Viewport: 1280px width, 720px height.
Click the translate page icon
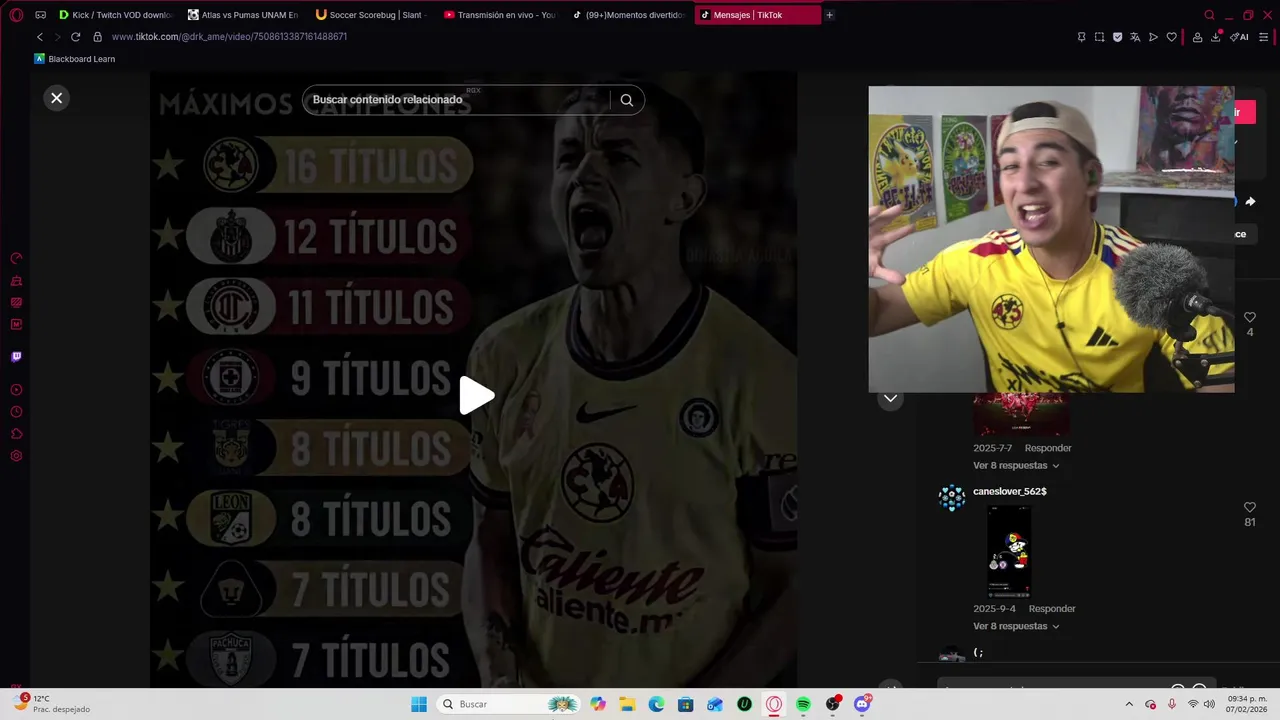(1135, 37)
